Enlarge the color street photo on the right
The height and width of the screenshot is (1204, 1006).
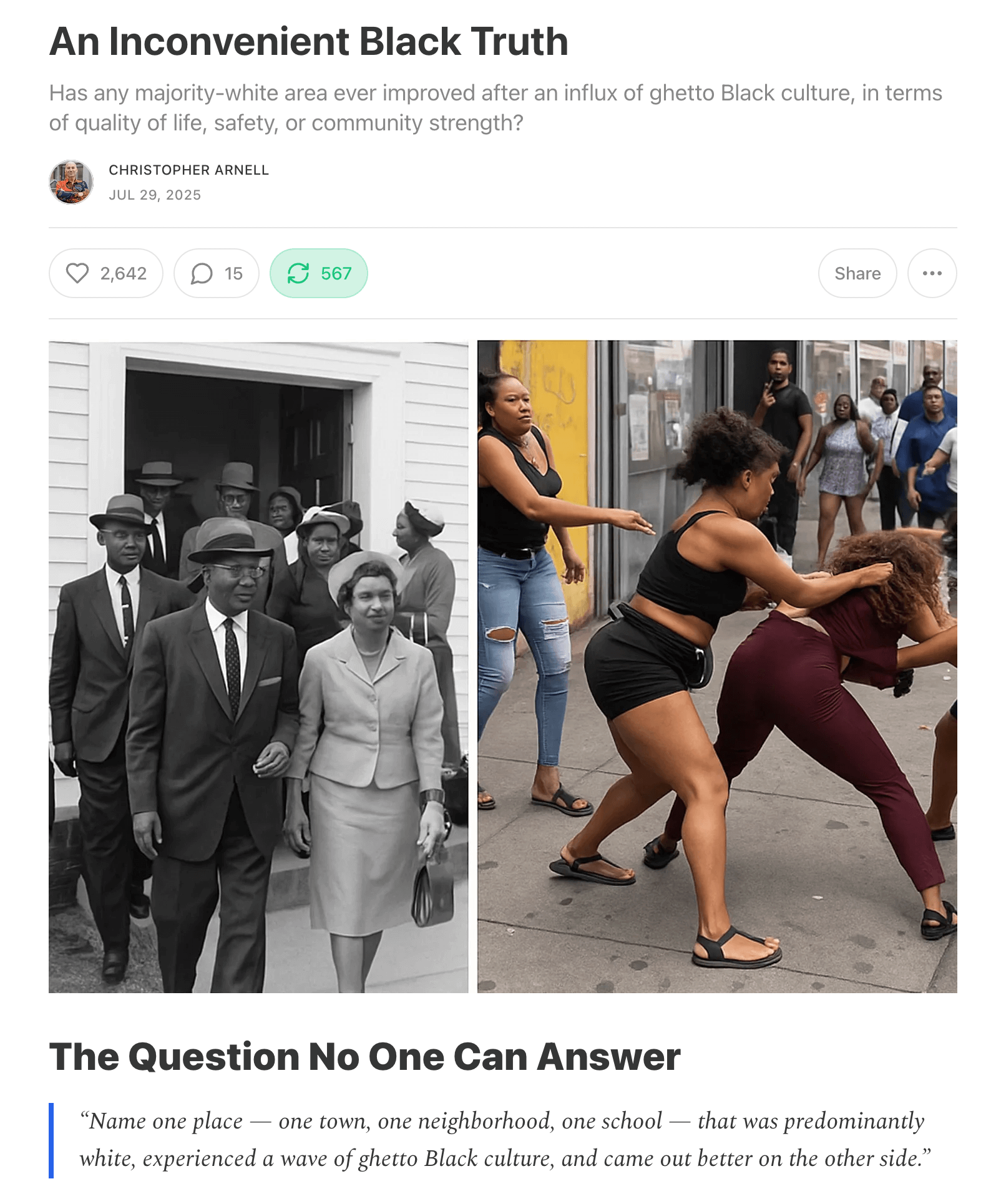[x=717, y=666]
